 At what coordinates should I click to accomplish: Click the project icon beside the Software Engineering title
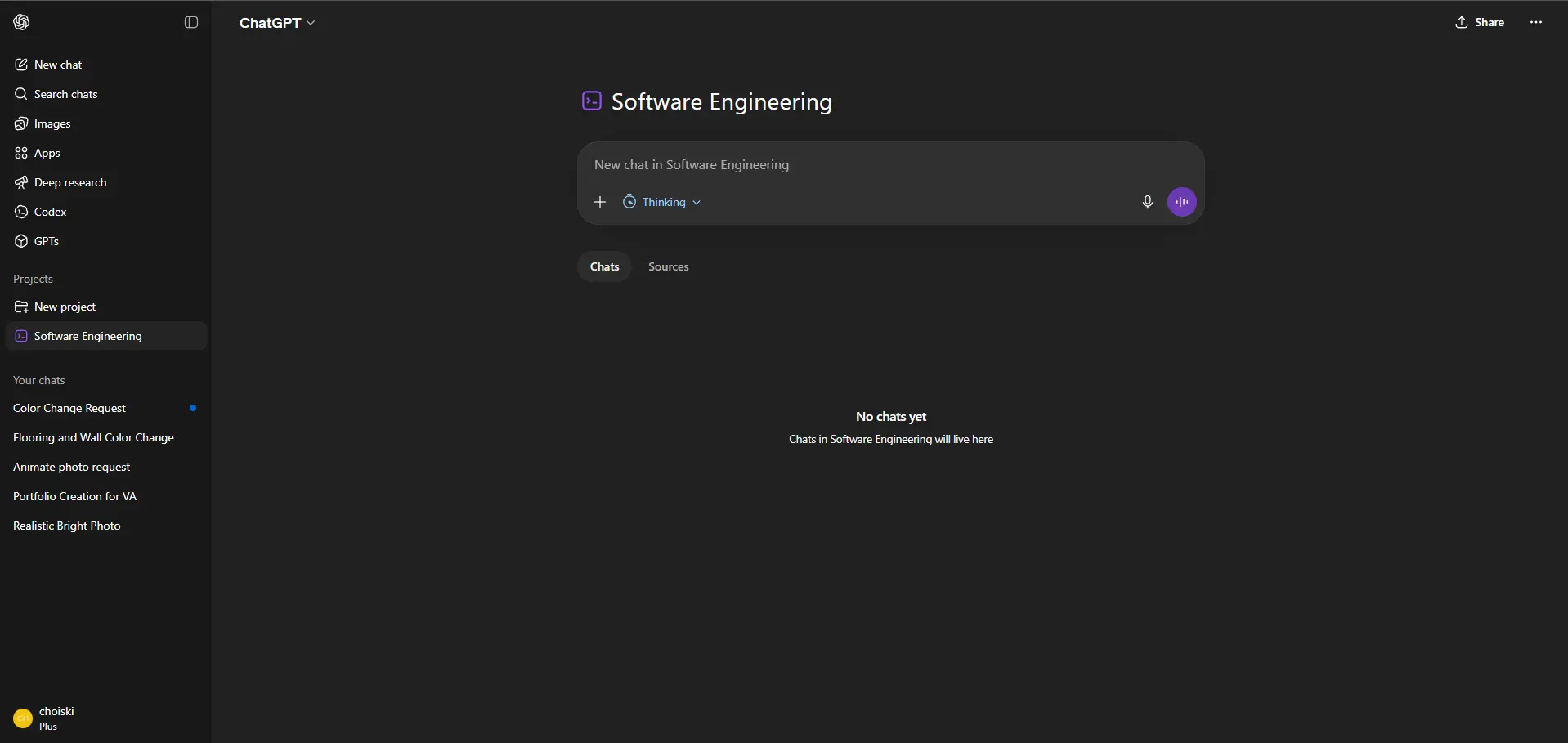(592, 101)
